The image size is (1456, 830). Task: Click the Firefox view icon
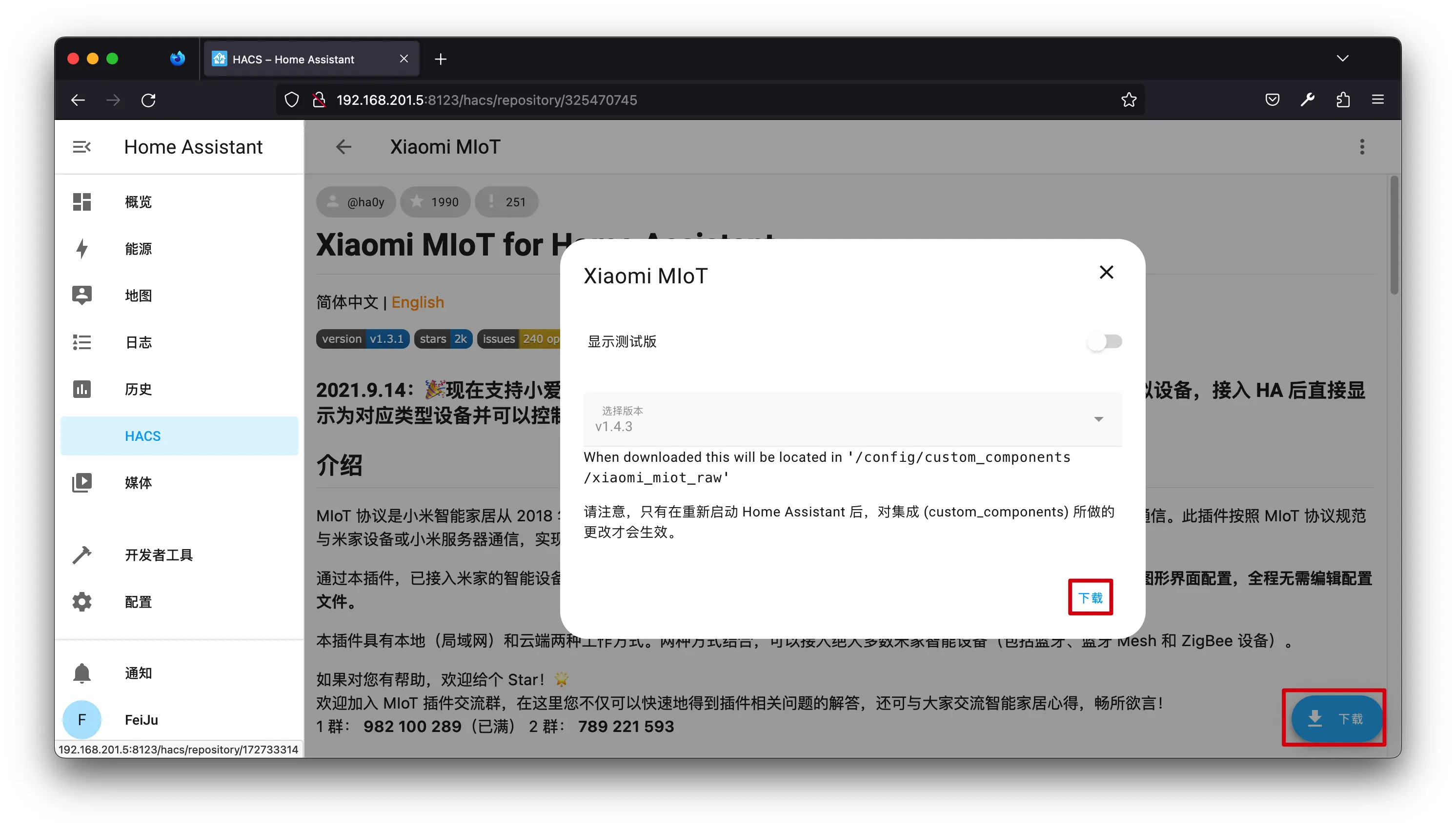point(178,59)
